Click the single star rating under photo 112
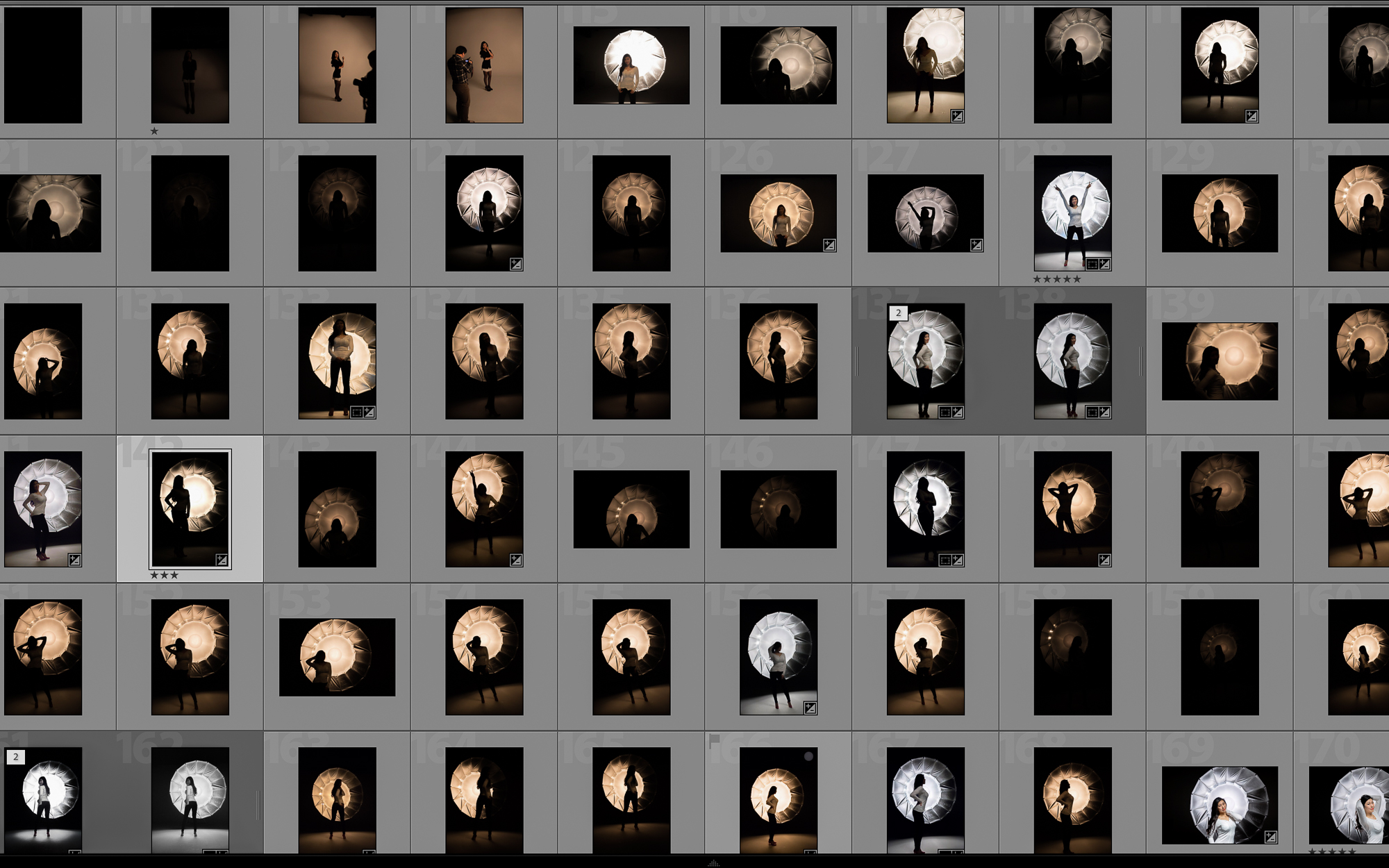 [x=154, y=131]
